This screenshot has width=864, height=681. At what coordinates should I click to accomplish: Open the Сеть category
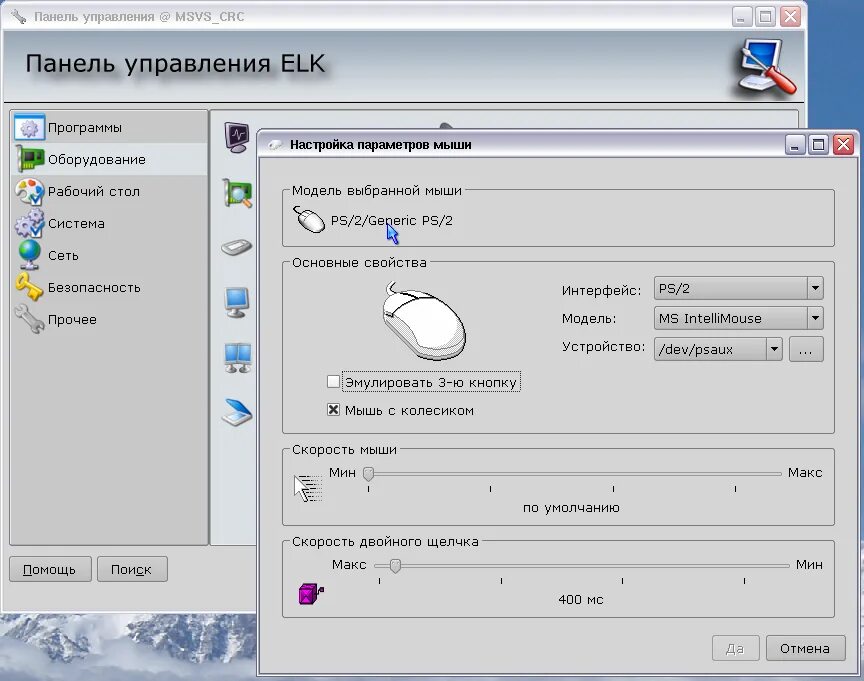[x=109, y=255]
